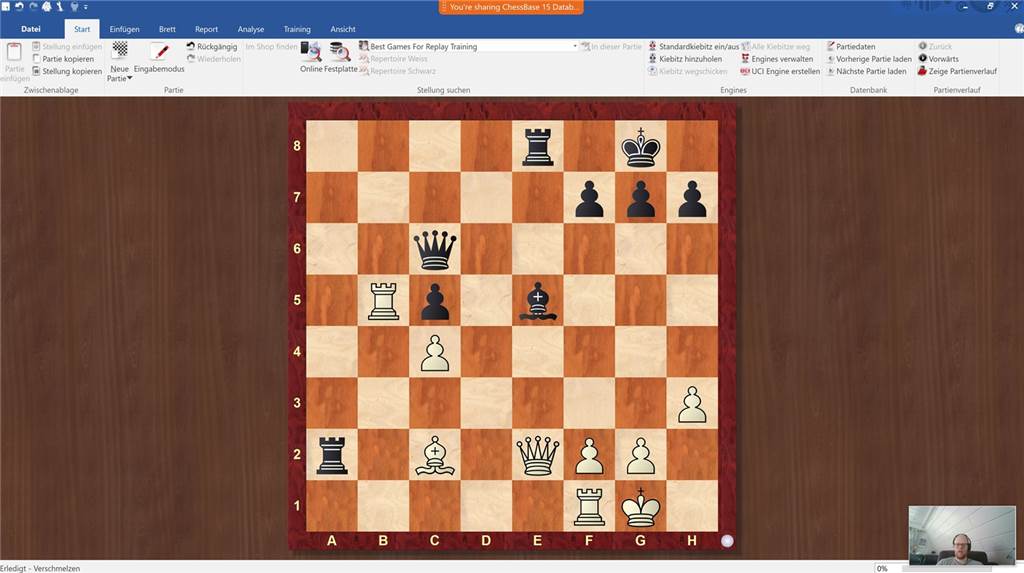Open Online position search icon

(310, 52)
